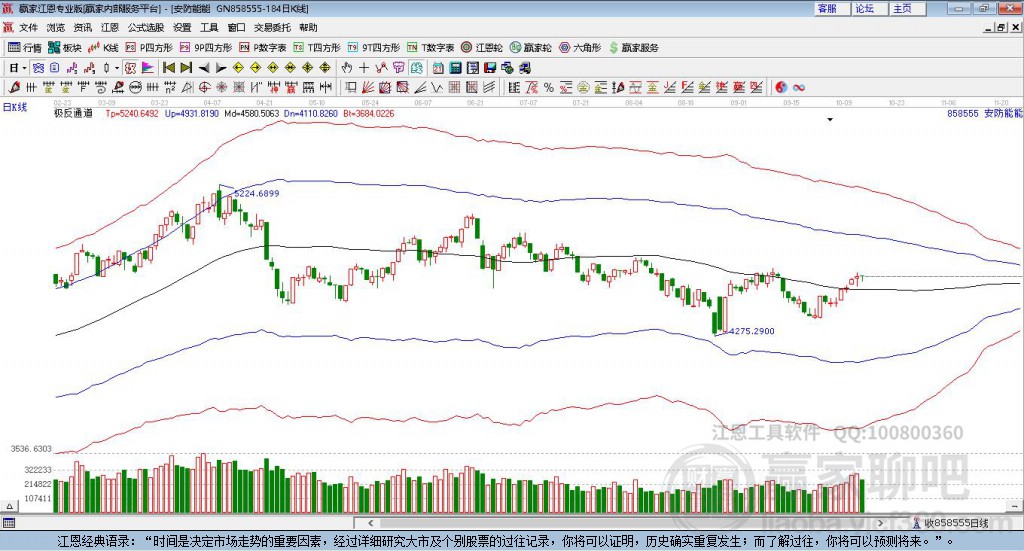The image size is (1024, 551).
Task: Open the 六角形 hexagon tool
Action: coord(579,47)
